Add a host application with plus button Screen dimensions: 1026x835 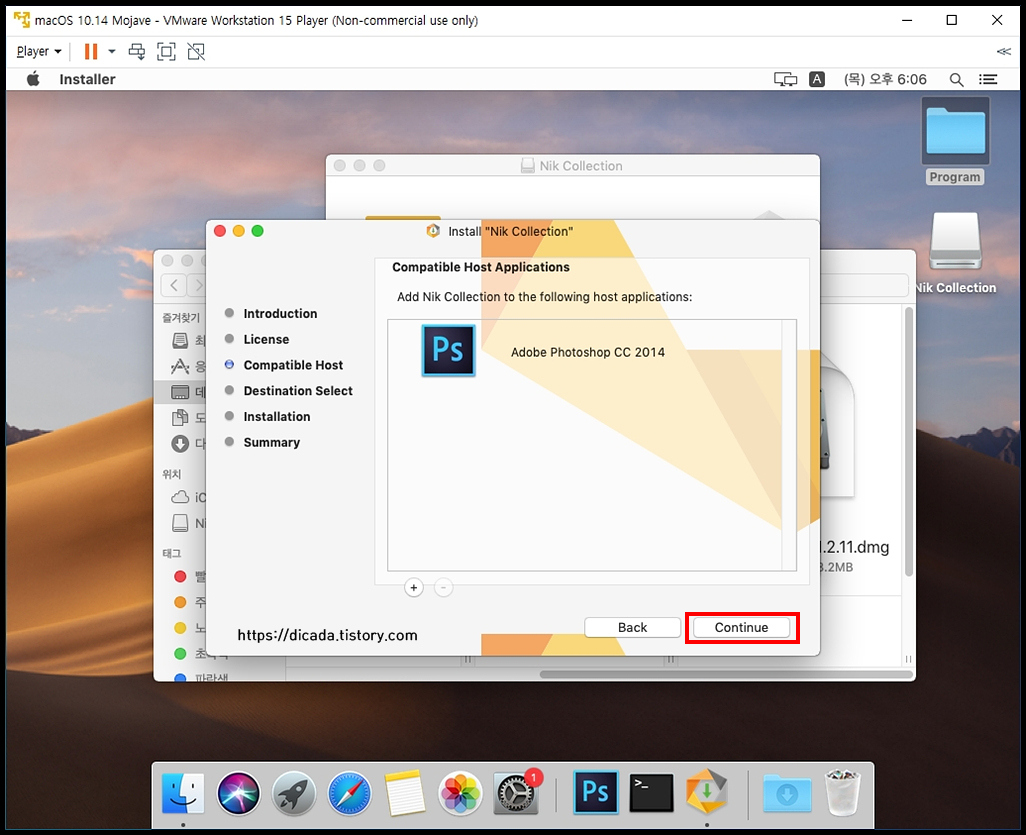point(414,588)
